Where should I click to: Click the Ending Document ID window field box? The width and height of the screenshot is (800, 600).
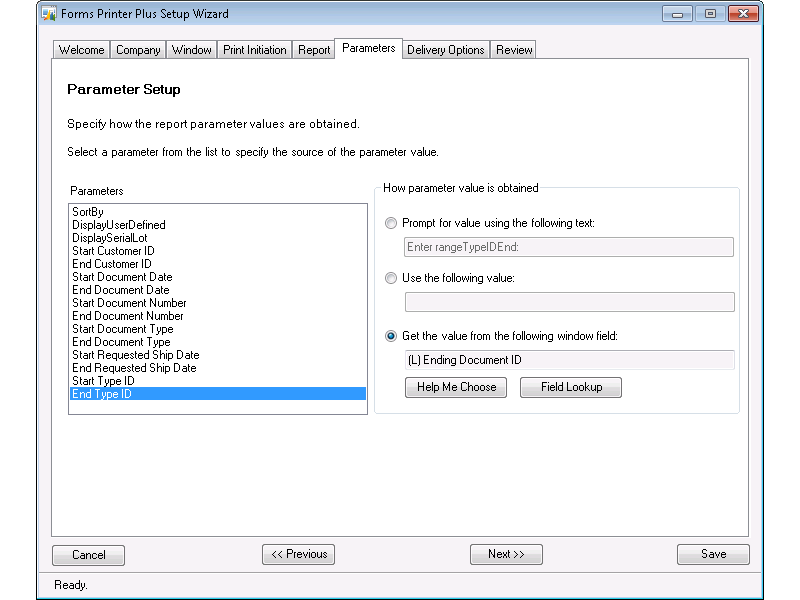pyautogui.click(x=568, y=360)
